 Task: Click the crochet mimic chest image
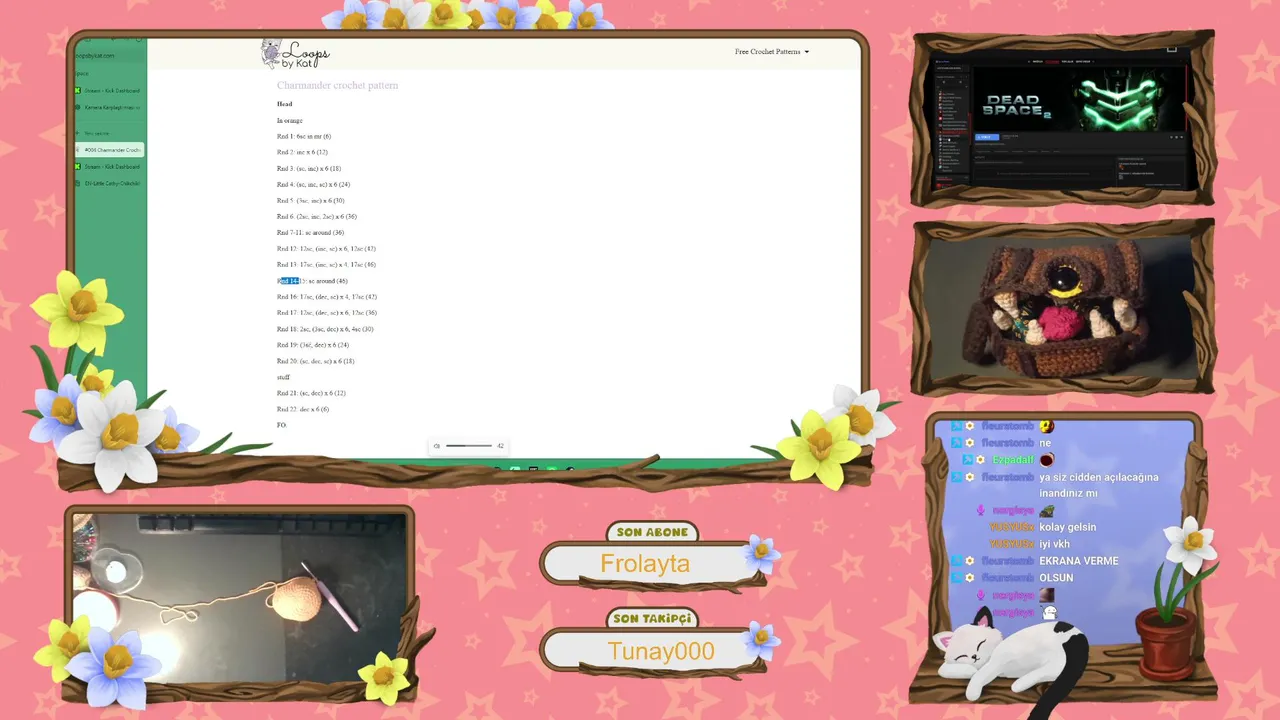(1063, 310)
